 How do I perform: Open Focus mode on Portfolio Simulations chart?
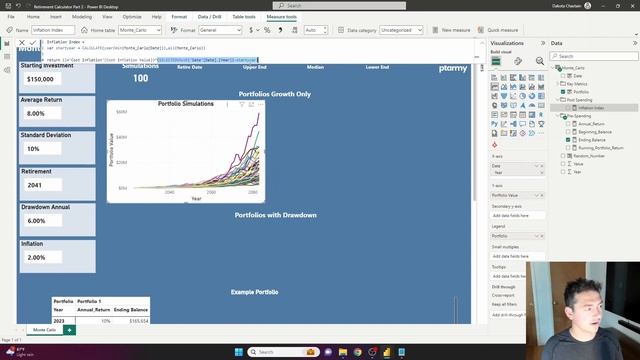pos(251,104)
